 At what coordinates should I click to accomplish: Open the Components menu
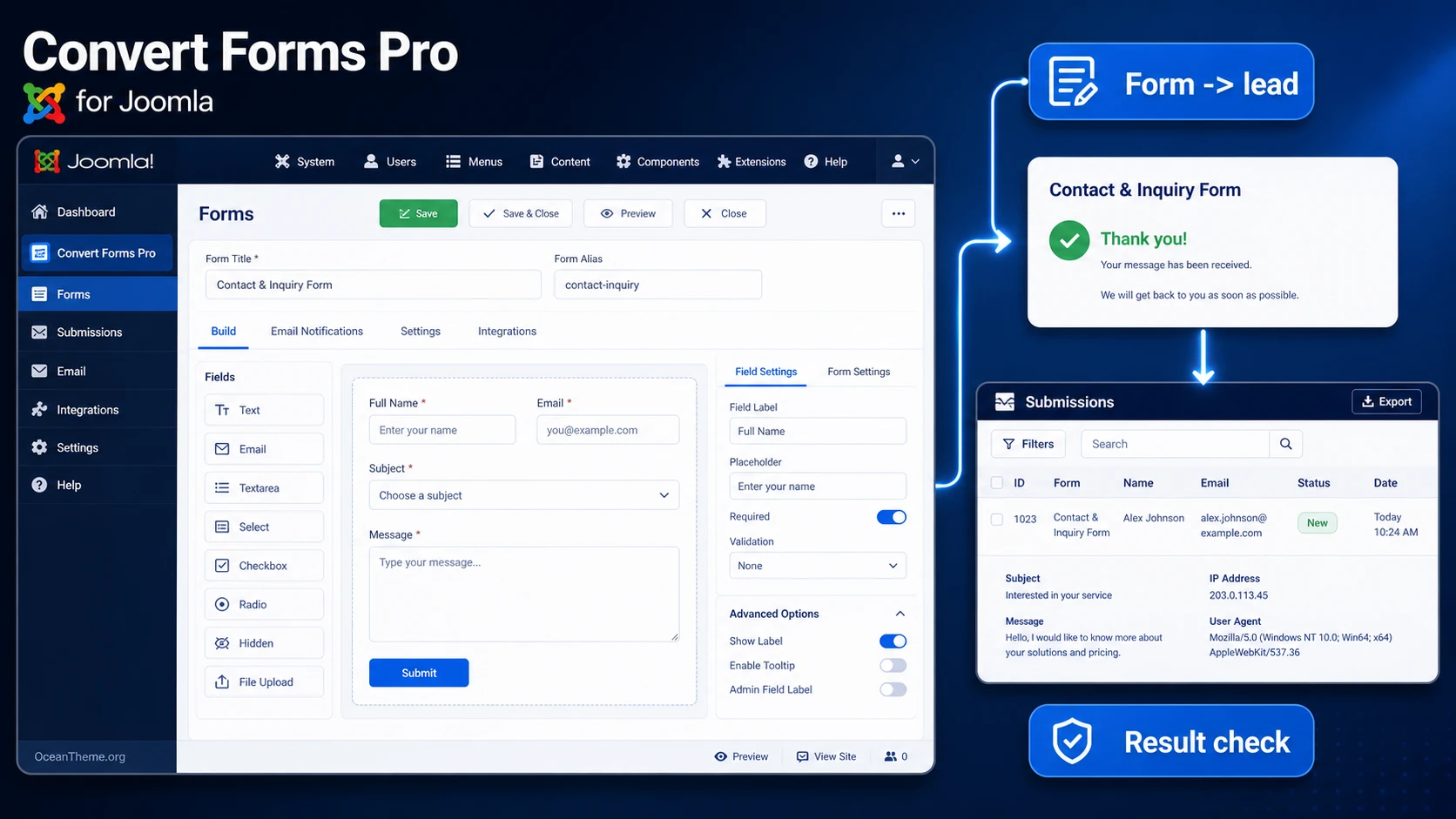657,162
